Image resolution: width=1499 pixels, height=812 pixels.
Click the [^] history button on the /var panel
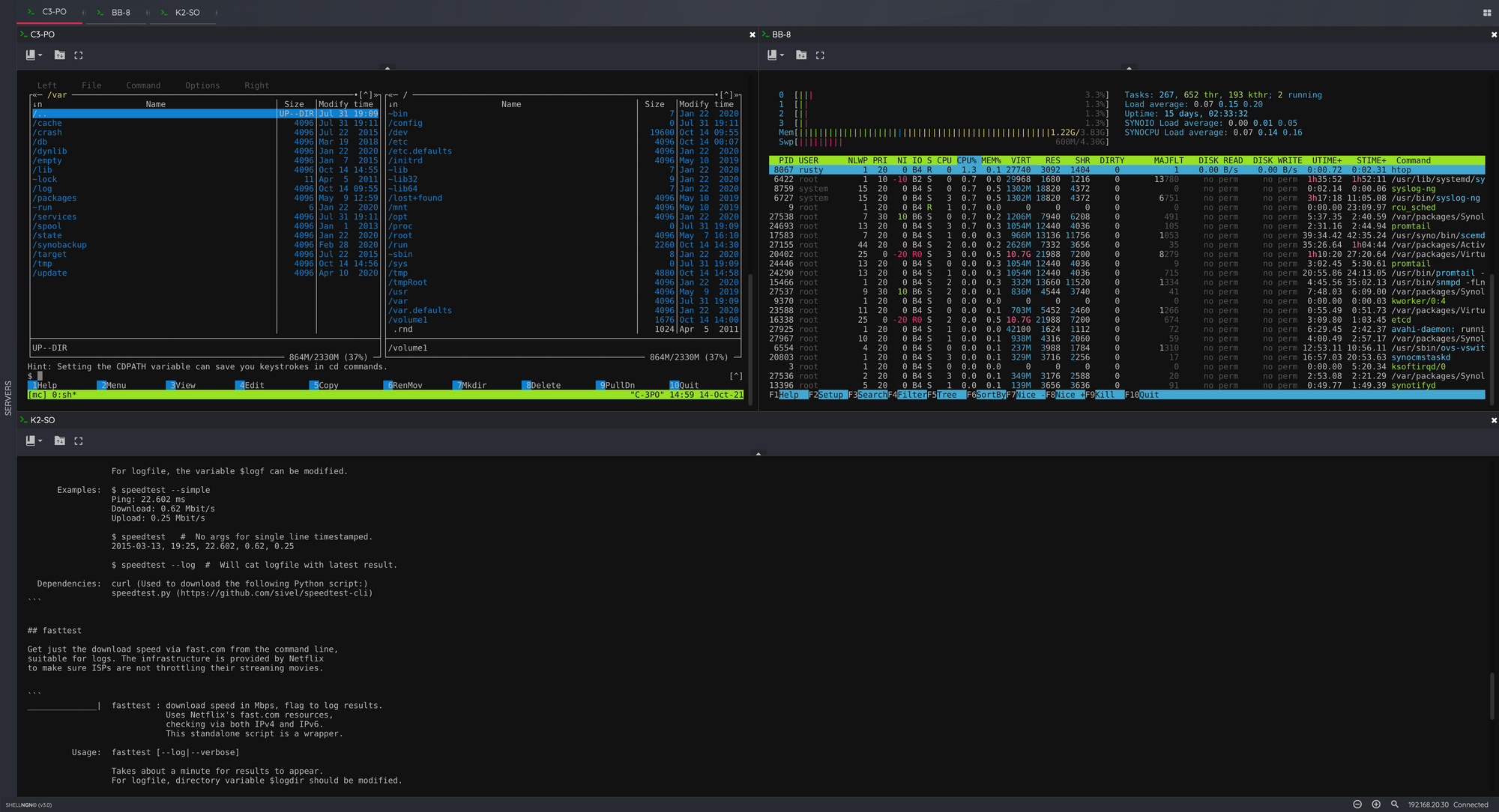tap(366, 95)
